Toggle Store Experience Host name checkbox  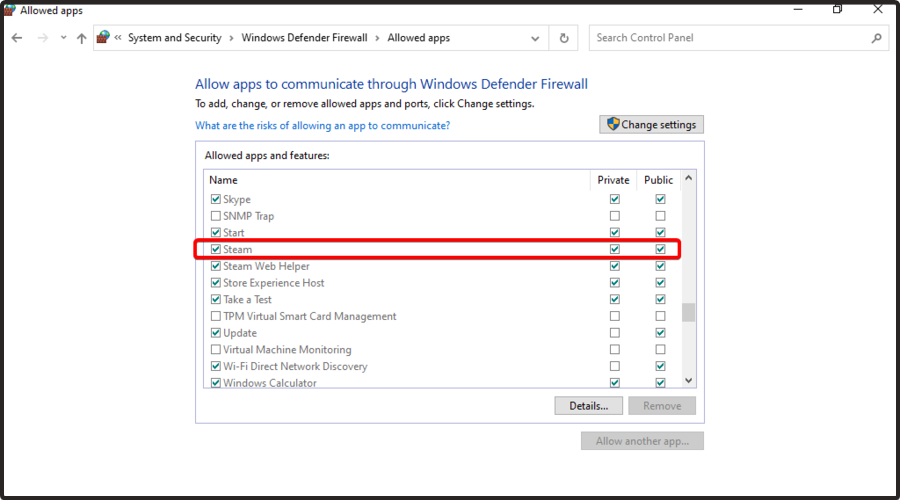point(216,283)
